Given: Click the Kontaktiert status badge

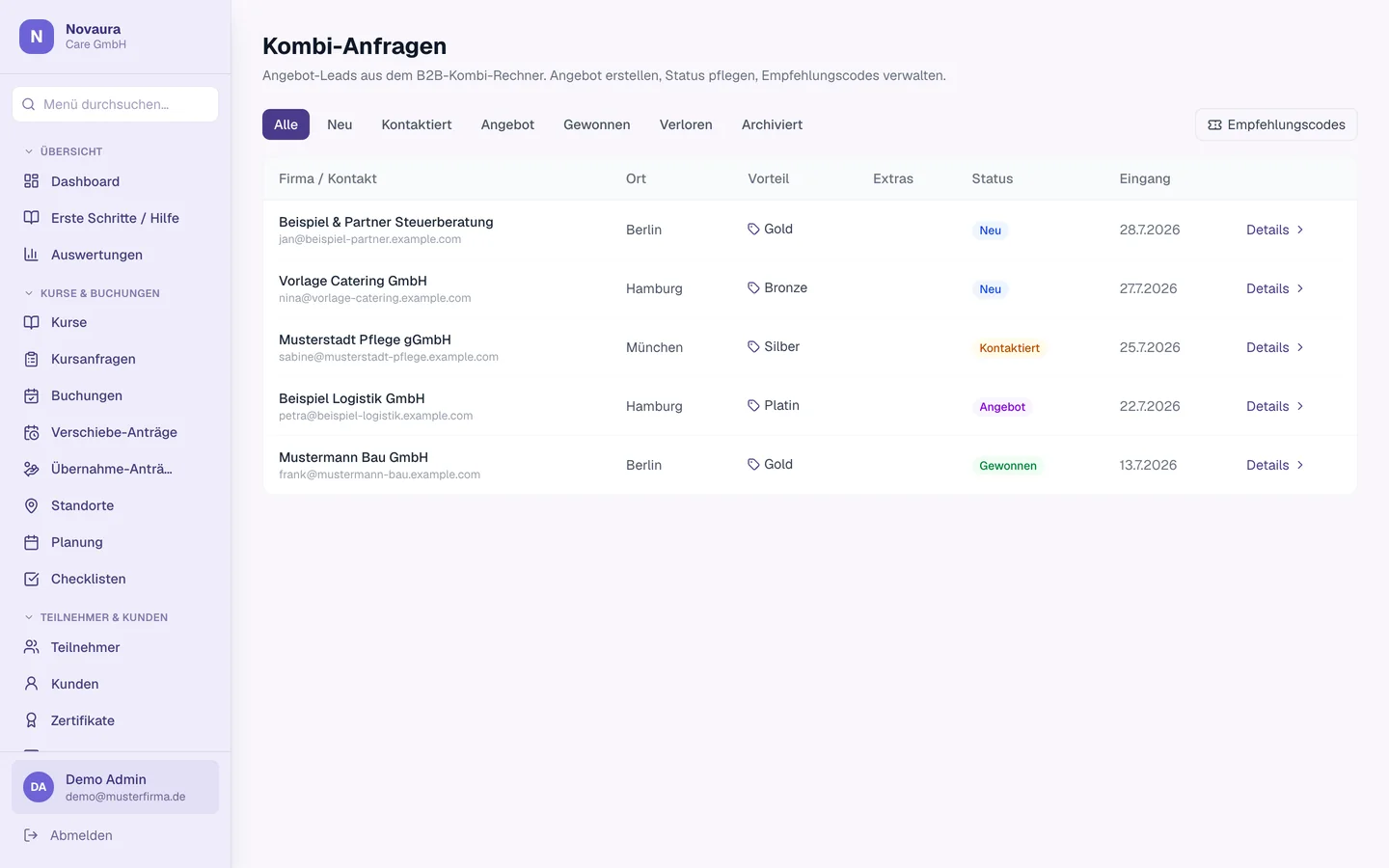Looking at the screenshot, I should (1009, 348).
